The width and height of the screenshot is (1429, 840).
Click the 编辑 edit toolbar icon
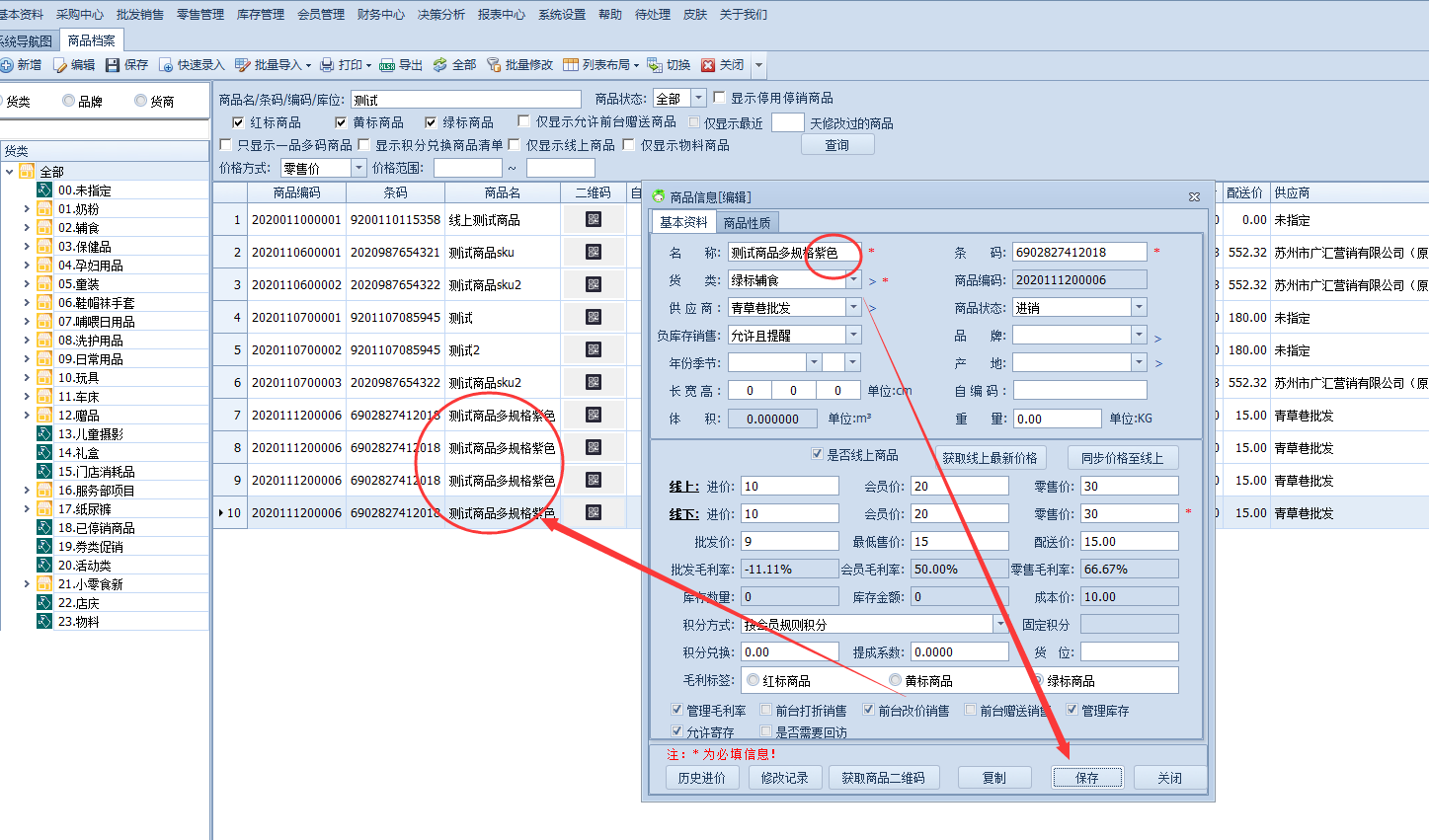click(60, 65)
